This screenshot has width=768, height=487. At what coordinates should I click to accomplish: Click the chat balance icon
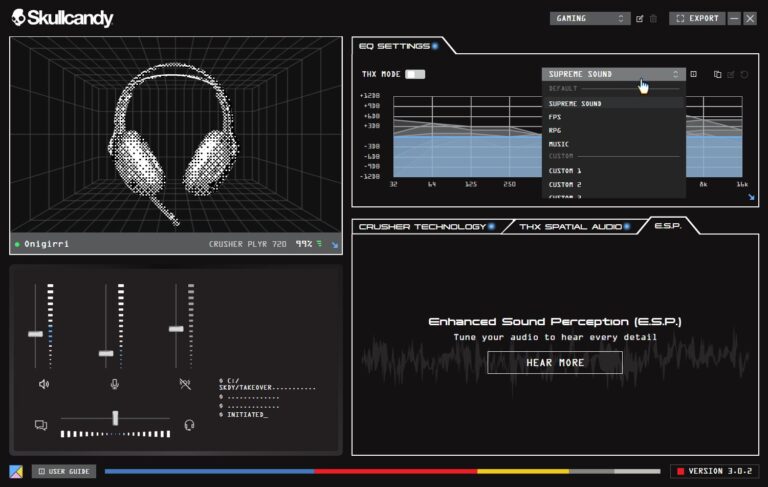click(x=41, y=425)
